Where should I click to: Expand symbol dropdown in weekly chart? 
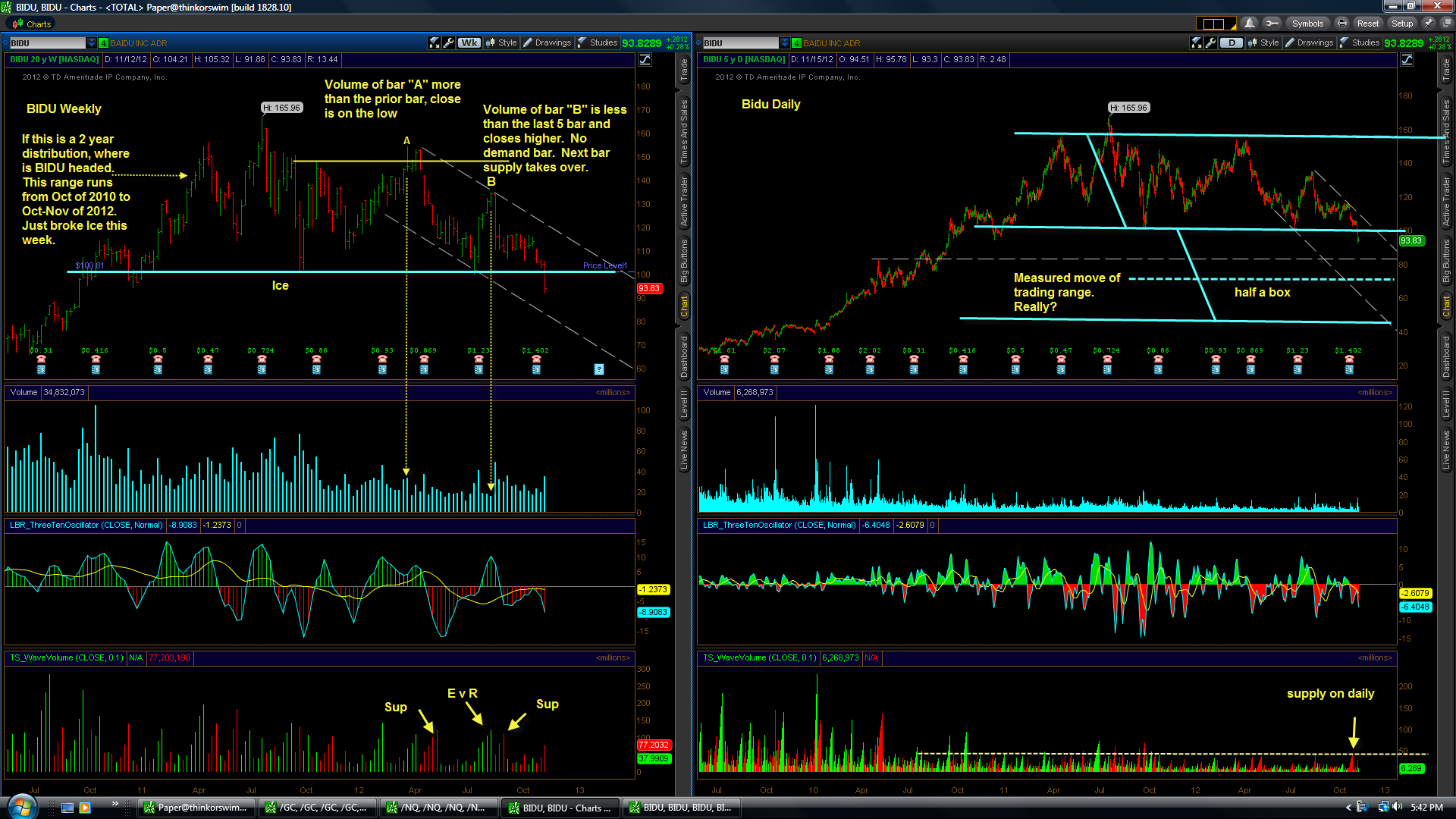click(92, 43)
